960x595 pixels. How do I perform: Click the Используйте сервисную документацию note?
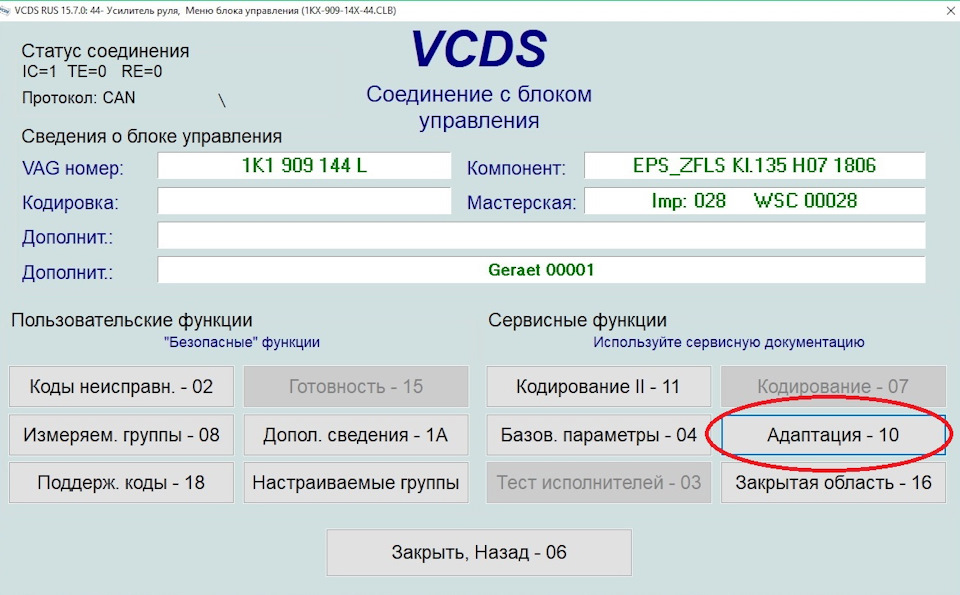pos(729,342)
